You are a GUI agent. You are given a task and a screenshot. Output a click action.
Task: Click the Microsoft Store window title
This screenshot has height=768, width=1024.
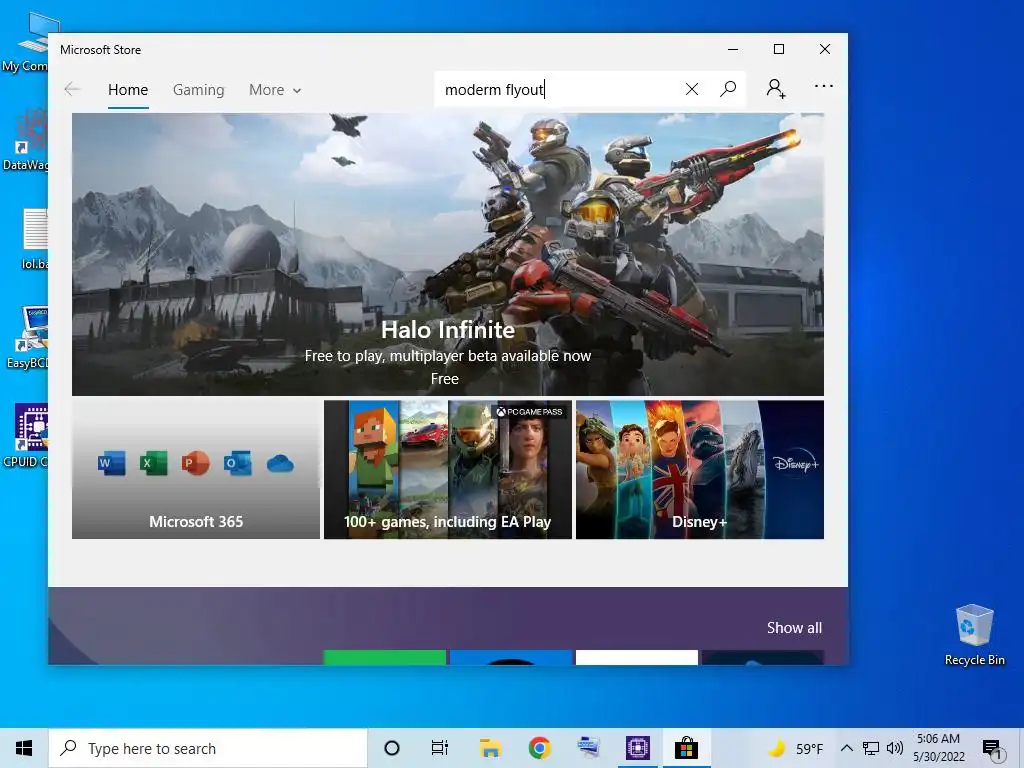click(x=101, y=50)
